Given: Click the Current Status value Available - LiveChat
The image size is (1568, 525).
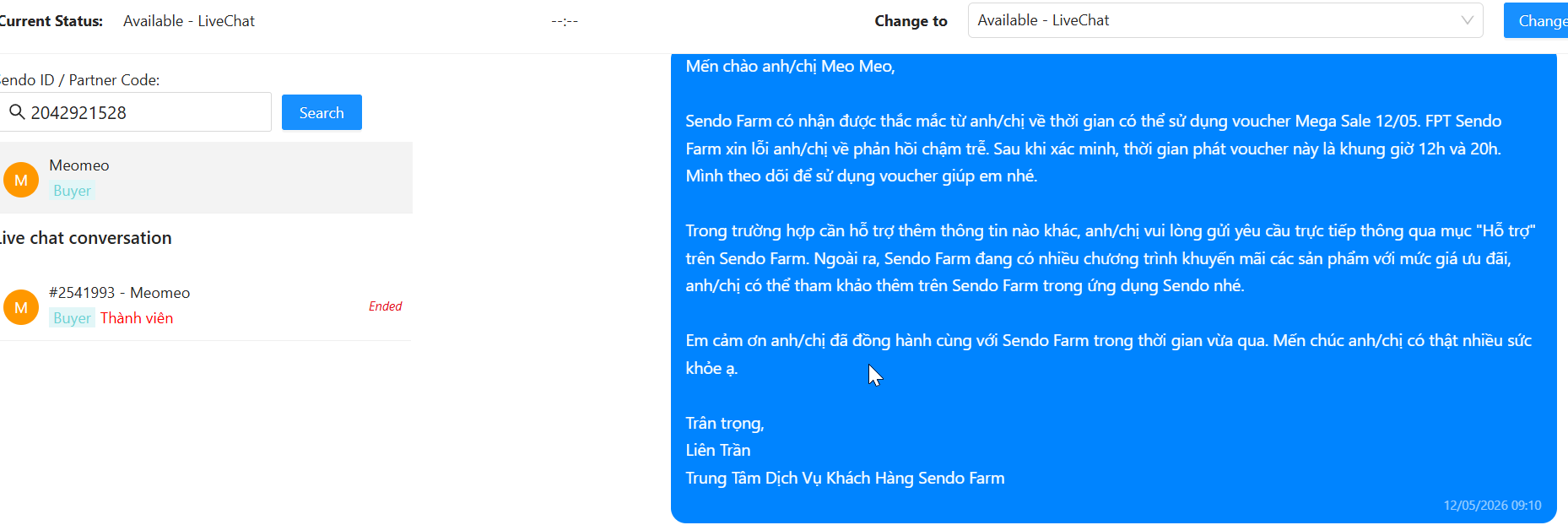Looking at the screenshot, I should point(189,21).
